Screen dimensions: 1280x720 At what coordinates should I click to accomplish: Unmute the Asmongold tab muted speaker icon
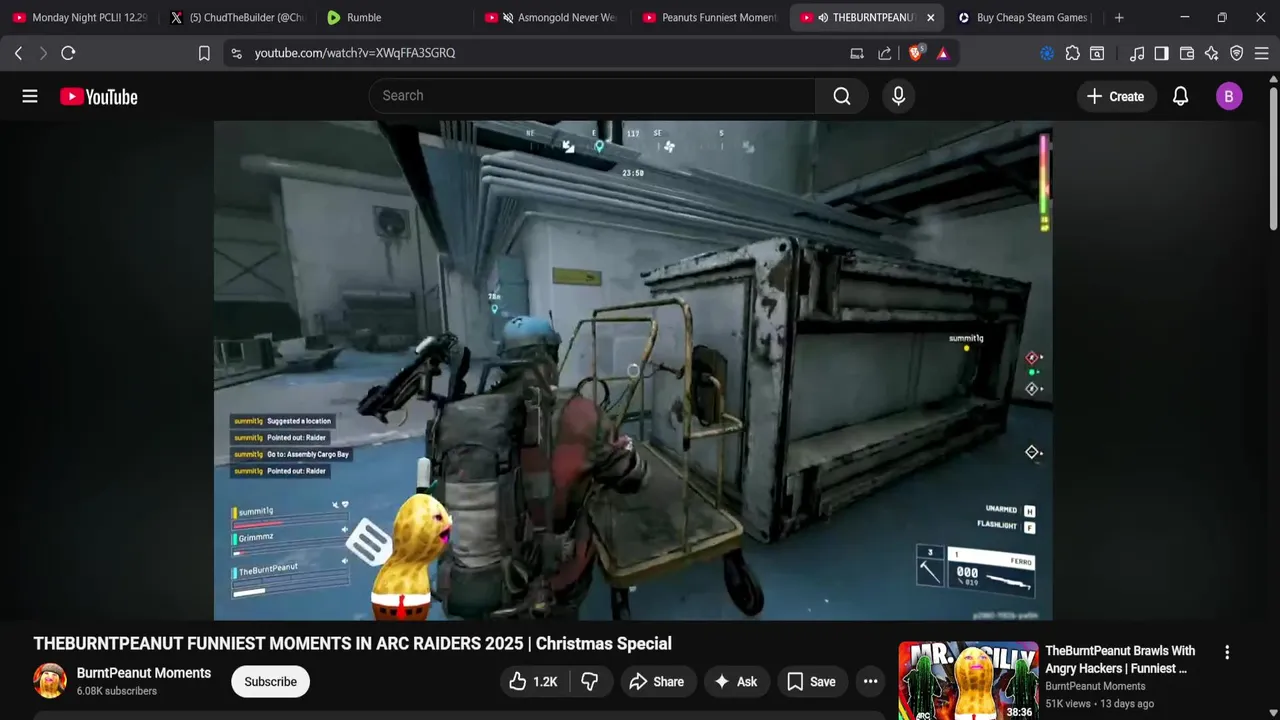pos(508,17)
